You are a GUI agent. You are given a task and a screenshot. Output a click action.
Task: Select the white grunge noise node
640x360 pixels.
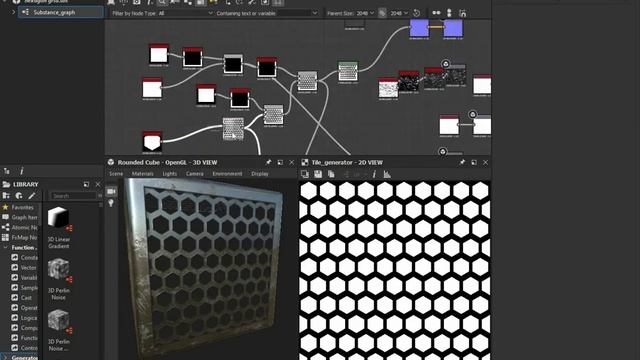[x=388, y=88]
